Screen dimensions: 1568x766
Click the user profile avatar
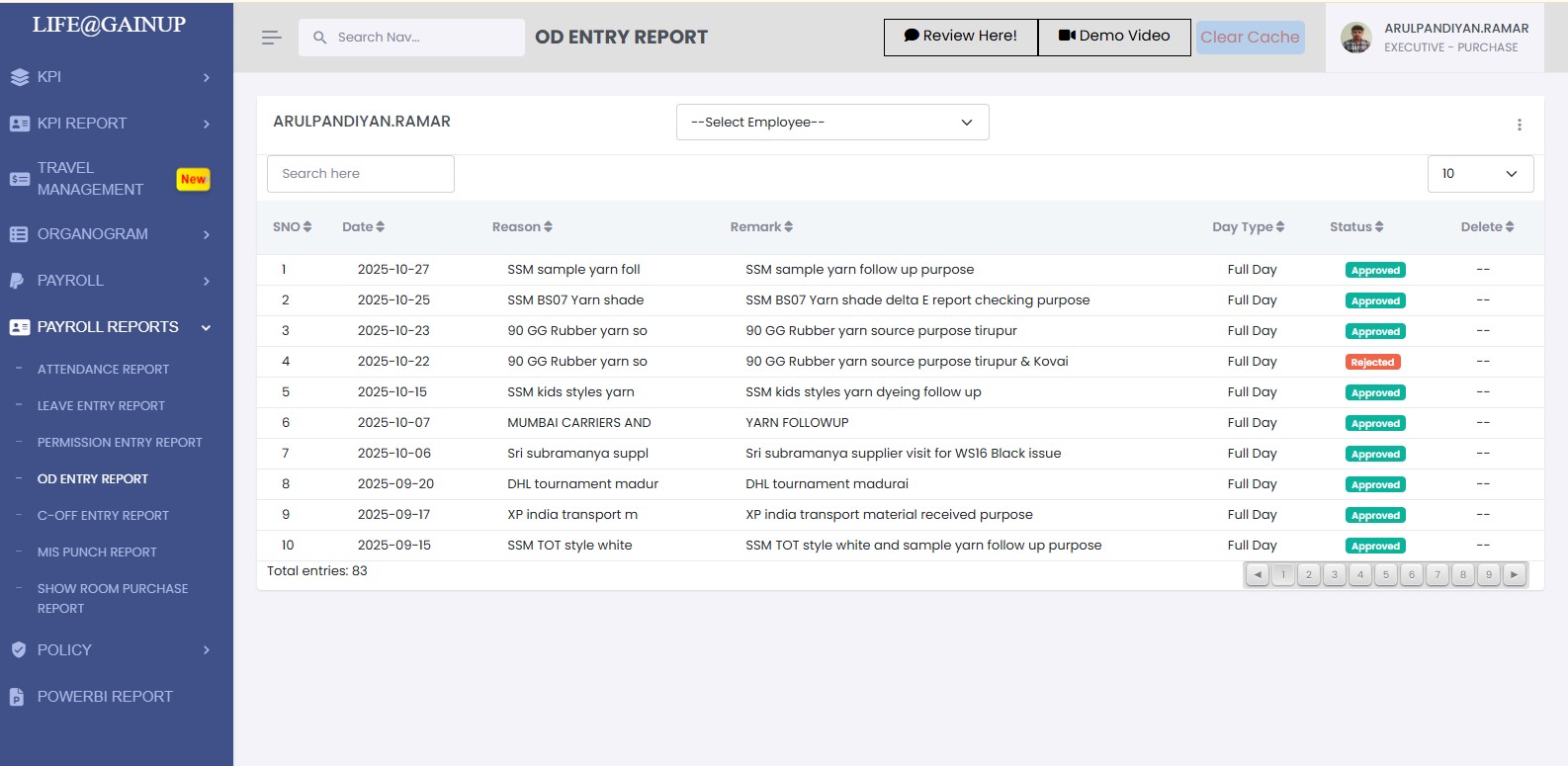click(1355, 38)
